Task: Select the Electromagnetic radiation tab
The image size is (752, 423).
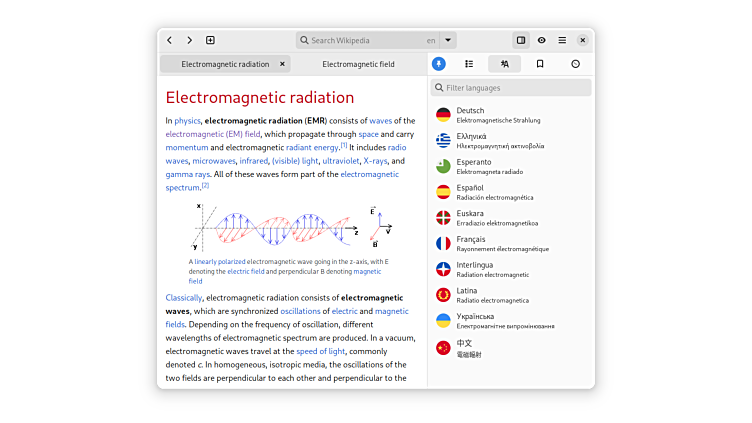Action: click(224, 64)
